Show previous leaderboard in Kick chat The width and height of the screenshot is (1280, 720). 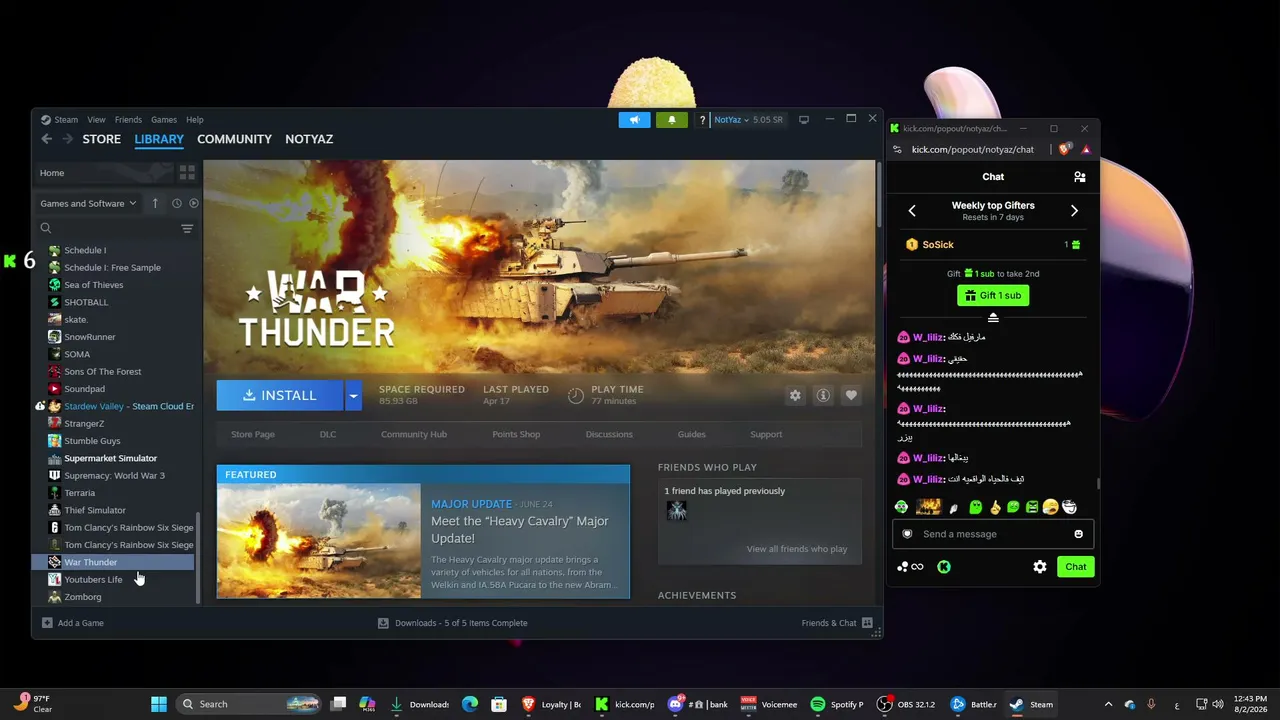[x=912, y=211]
